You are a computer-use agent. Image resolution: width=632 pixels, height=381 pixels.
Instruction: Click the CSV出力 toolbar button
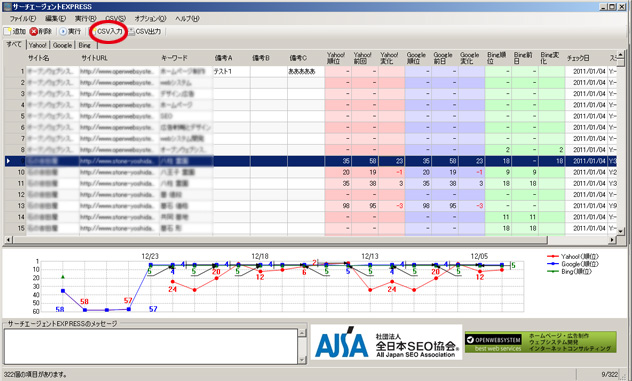pos(145,31)
